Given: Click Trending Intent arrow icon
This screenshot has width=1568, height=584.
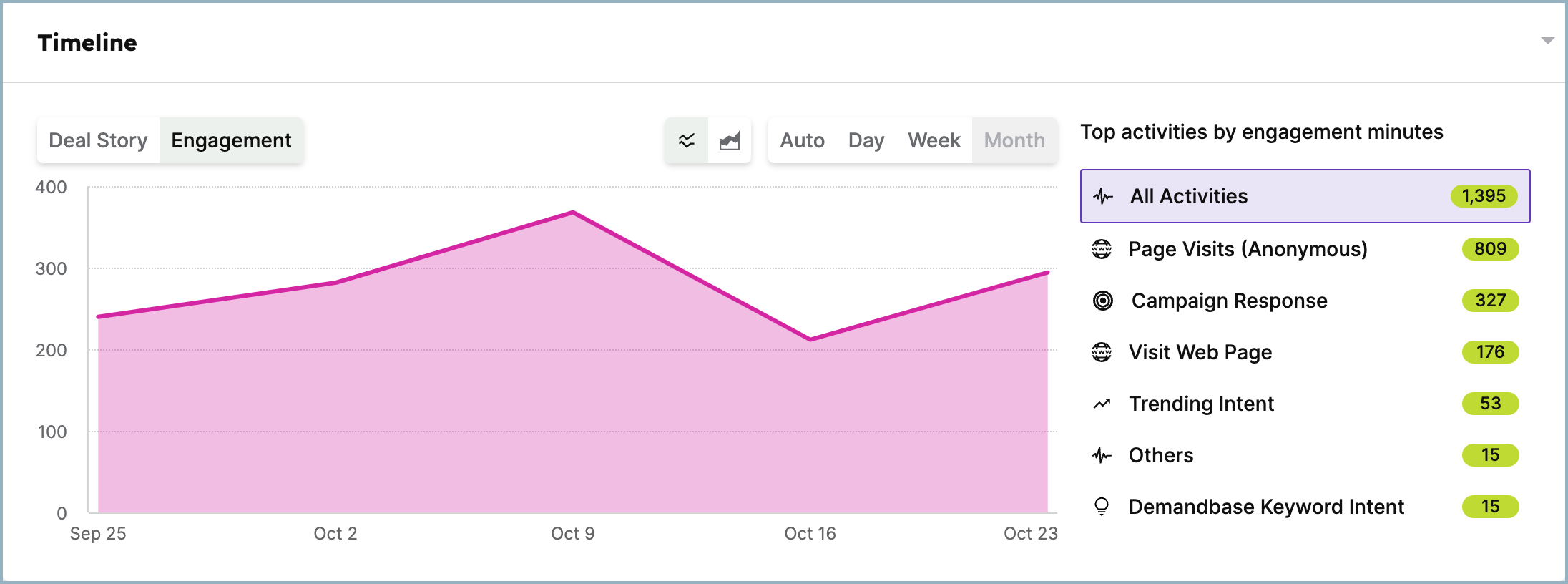Looking at the screenshot, I should pyautogui.click(x=1102, y=404).
